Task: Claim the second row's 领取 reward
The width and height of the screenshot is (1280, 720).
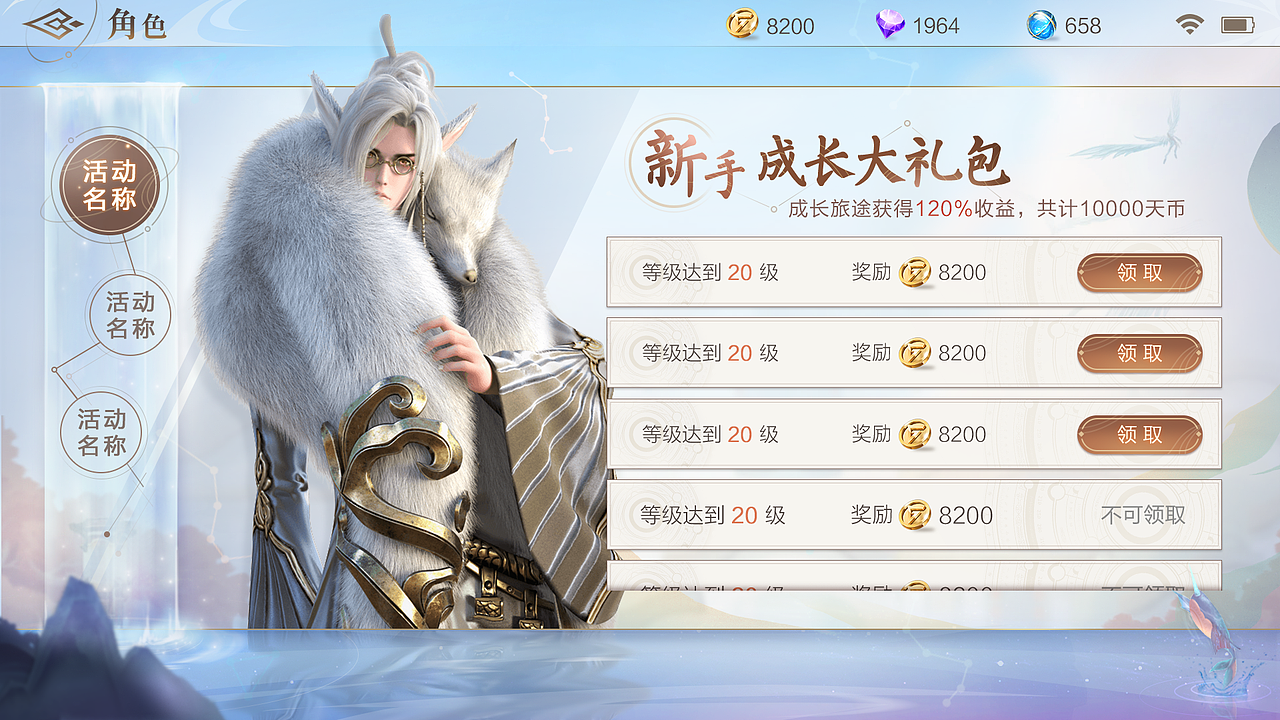Action: [1140, 353]
